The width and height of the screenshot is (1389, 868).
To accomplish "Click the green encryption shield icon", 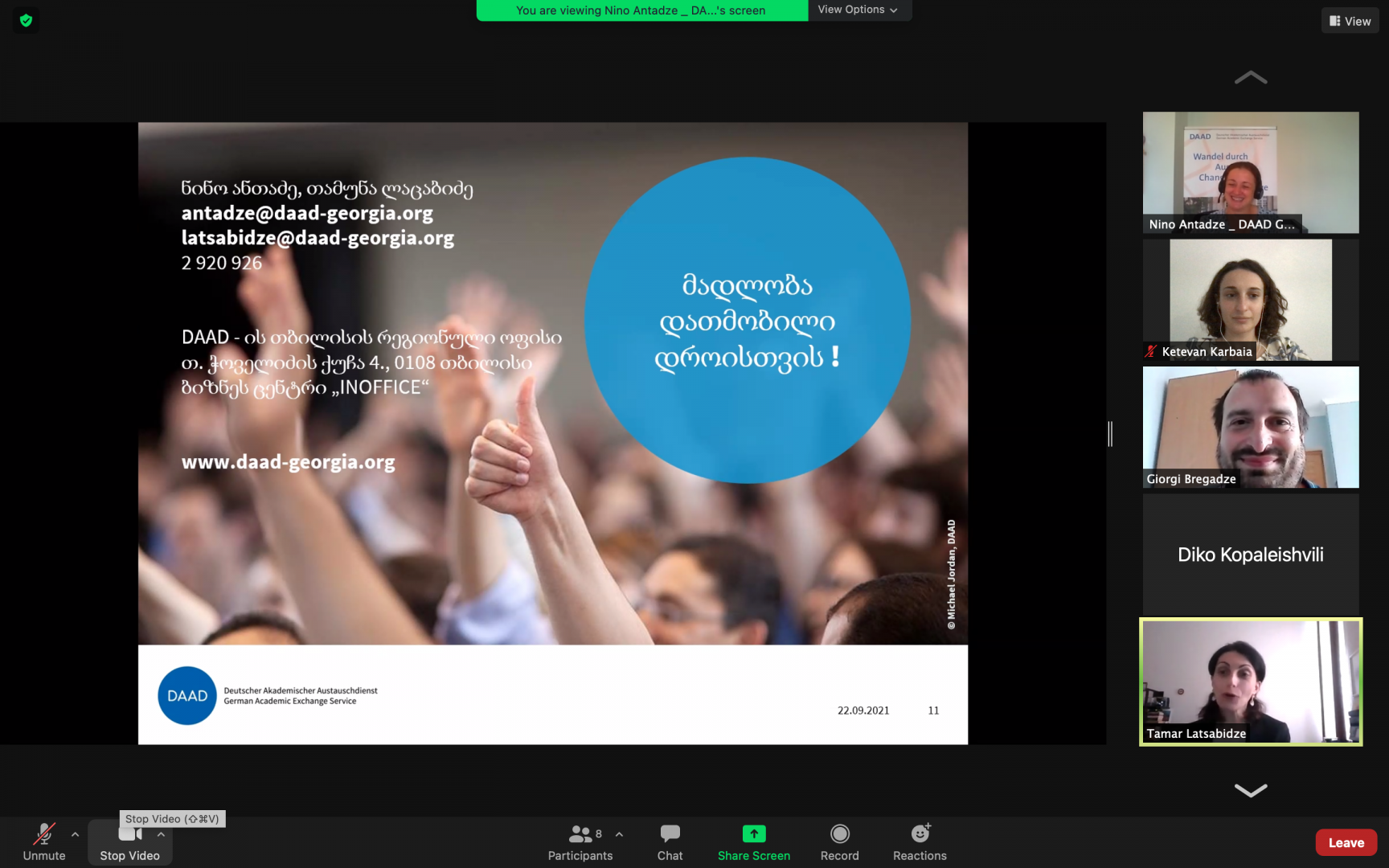I will (26, 20).
